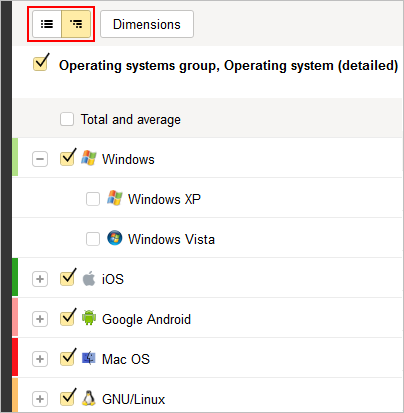Click the GNU/Linux row label
Viewport: 404px width, 413px height.
133,399
